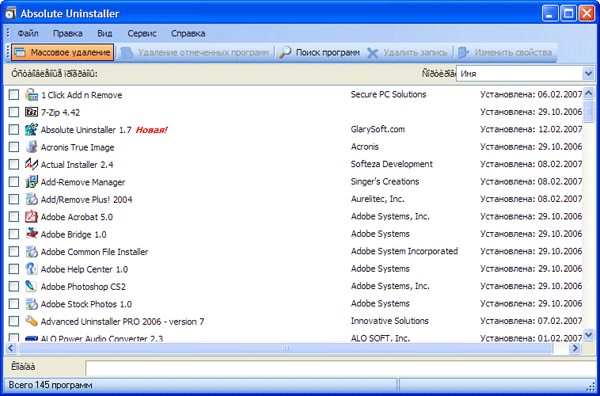Viewport: 600px width, 396px height.
Task: Tick checkbox for Adobe Help Center 1.0
Action: 14,269
